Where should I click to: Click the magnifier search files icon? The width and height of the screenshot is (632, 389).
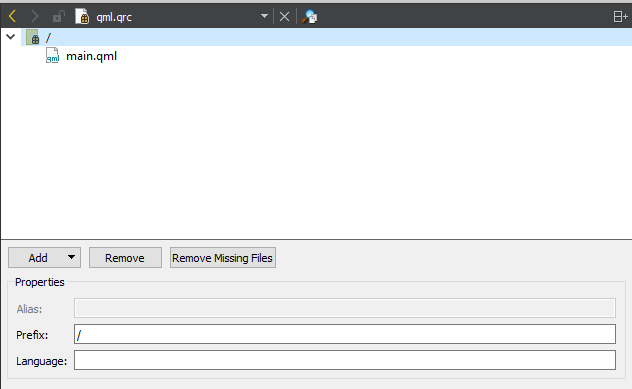click(310, 17)
